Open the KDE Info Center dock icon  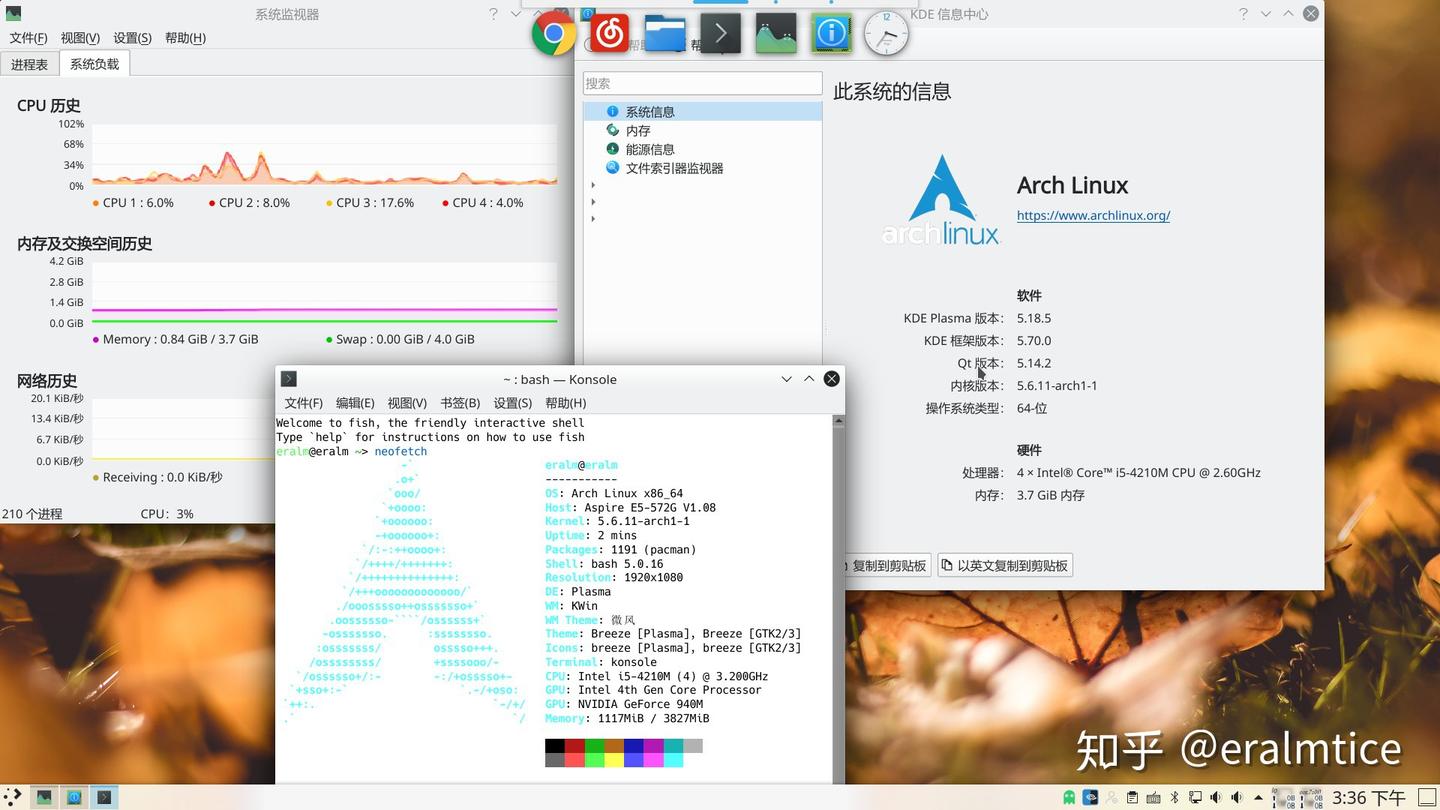coord(831,32)
